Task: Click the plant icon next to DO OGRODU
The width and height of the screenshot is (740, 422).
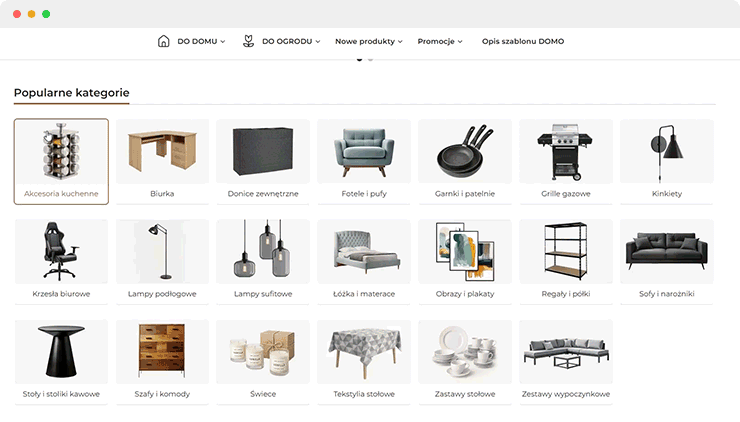Action: point(248,41)
